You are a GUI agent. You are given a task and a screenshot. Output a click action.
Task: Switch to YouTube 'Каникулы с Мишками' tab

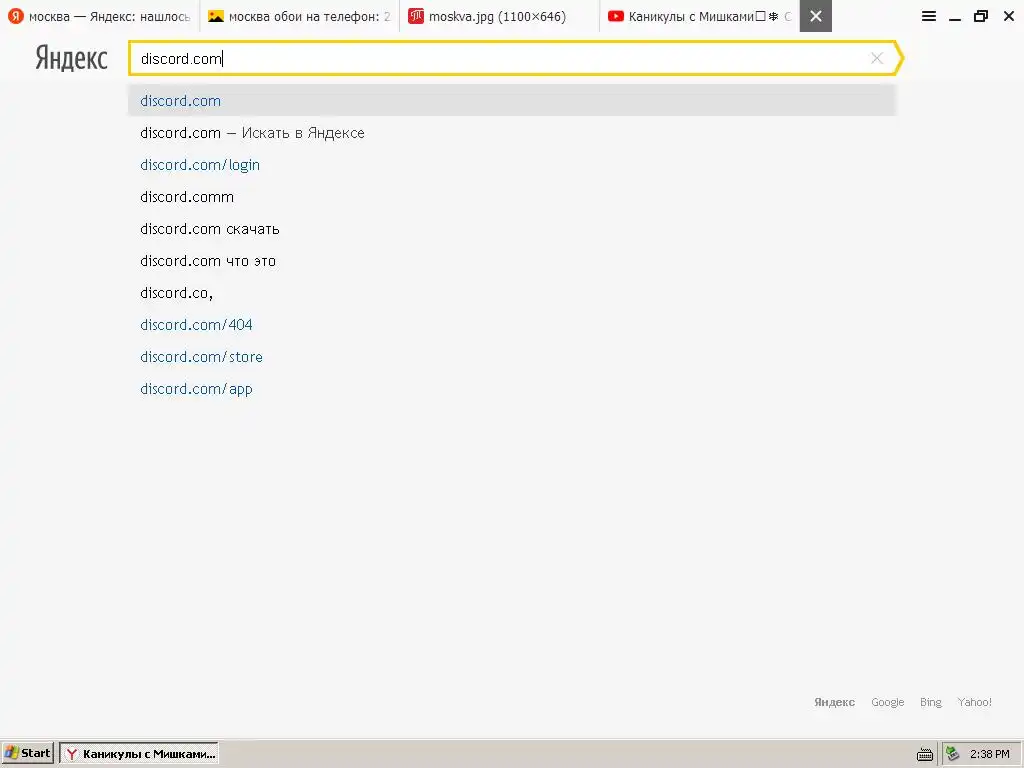[699, 16]
